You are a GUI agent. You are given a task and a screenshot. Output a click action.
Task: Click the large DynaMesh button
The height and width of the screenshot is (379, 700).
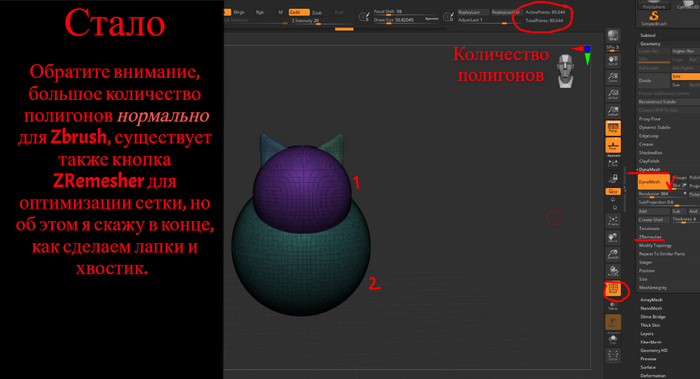(x=654, y=182)
